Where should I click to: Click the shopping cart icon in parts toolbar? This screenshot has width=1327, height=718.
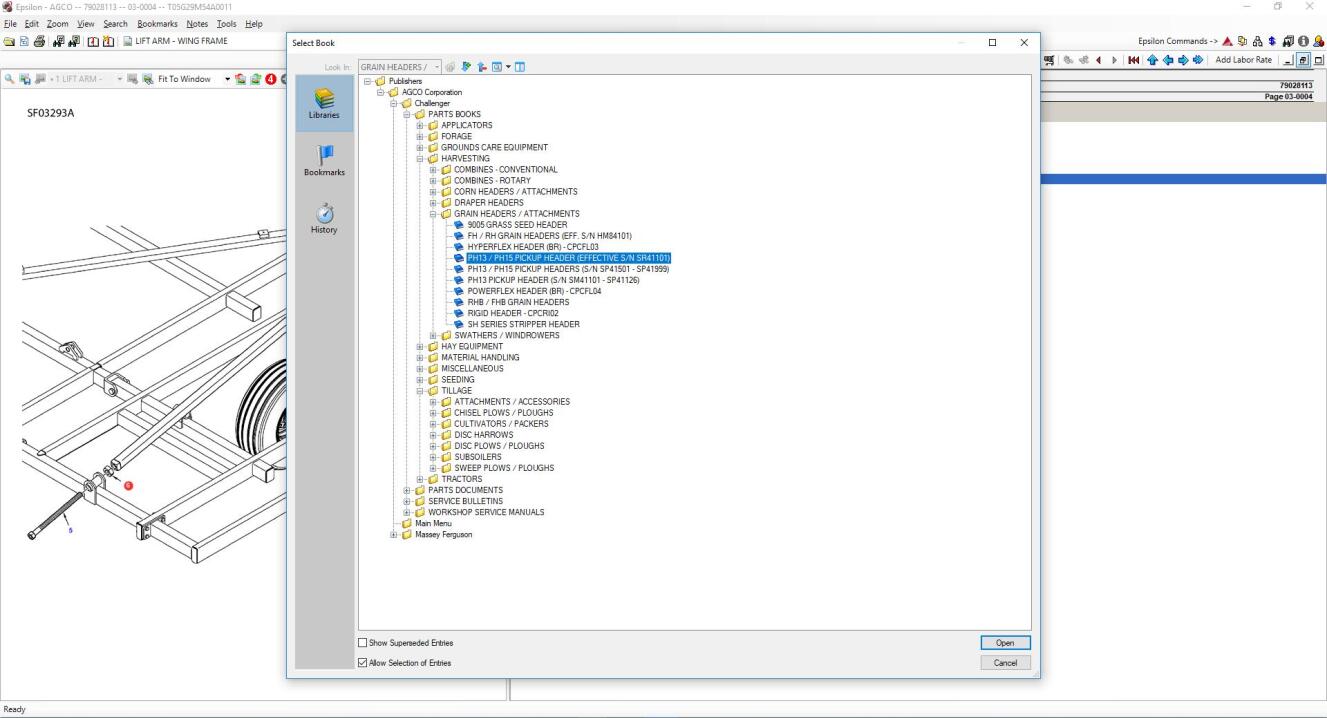(1050, 60)
